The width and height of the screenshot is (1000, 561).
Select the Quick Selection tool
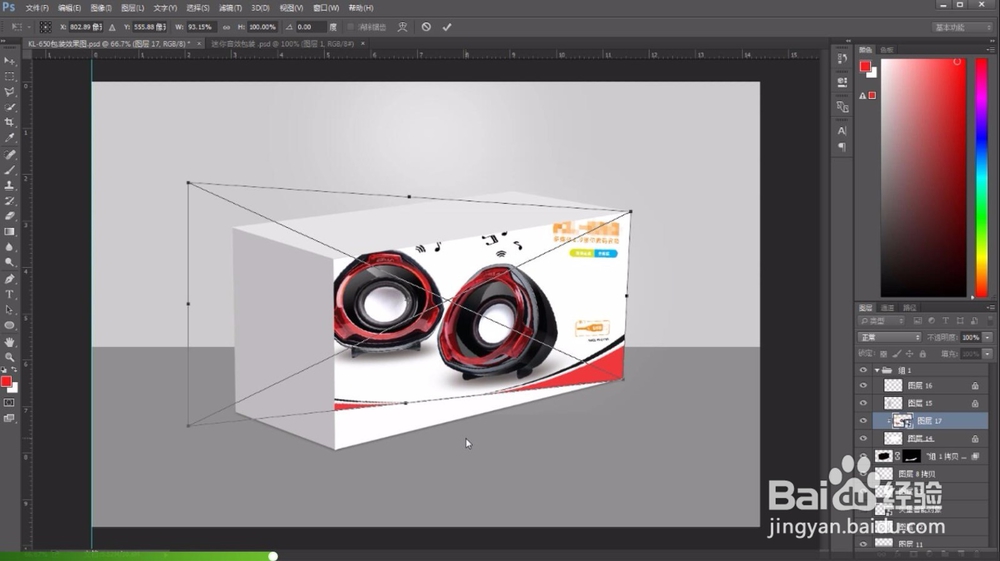(9, 107)
